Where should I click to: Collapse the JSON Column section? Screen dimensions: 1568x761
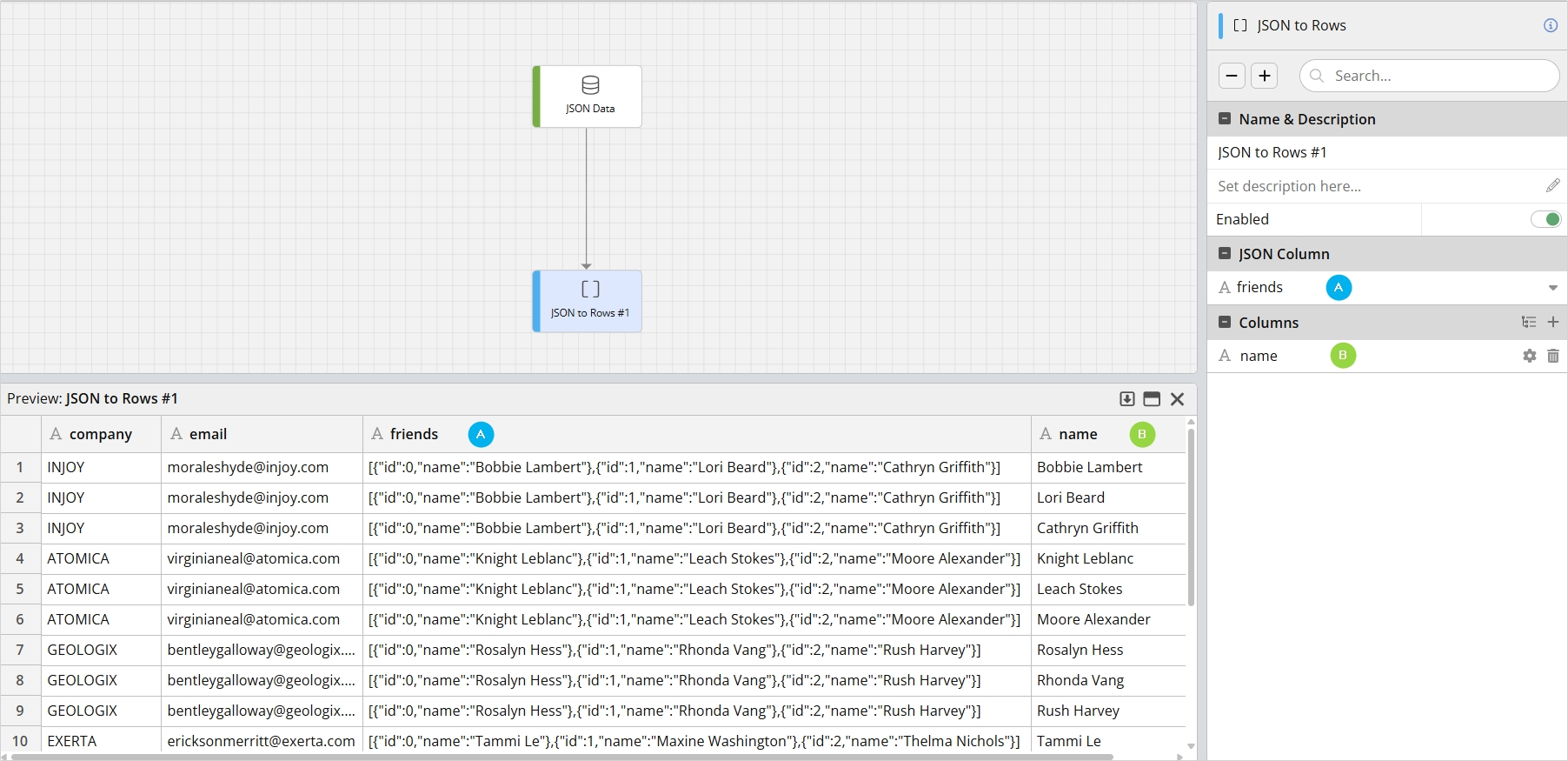click(1225, 254)
